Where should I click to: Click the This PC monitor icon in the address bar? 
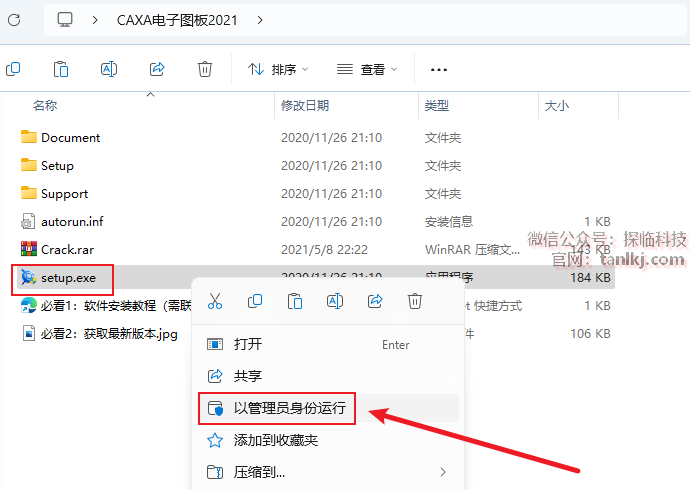[x=65, y=20]
